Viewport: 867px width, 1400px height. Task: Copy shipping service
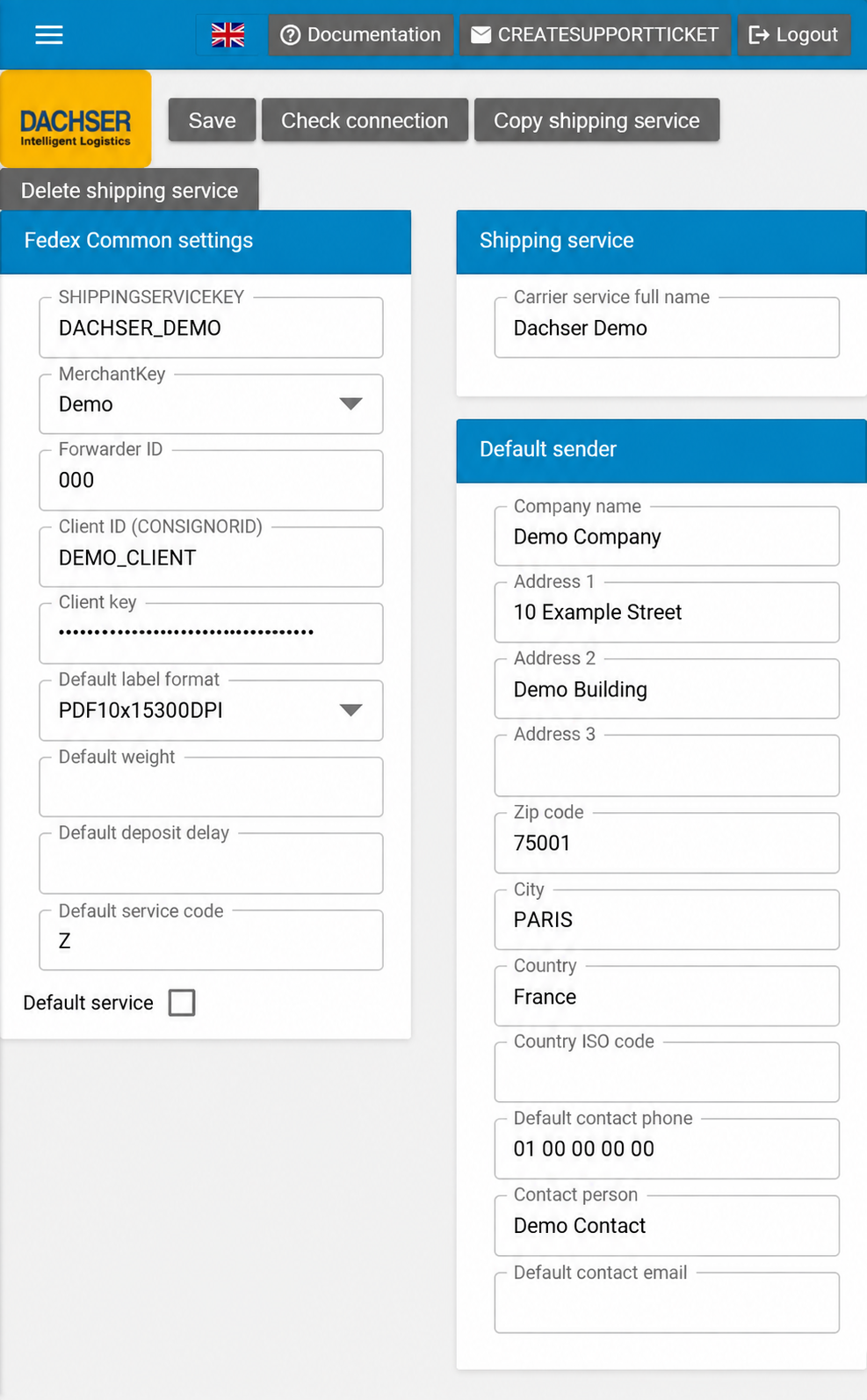click(596, 120)
